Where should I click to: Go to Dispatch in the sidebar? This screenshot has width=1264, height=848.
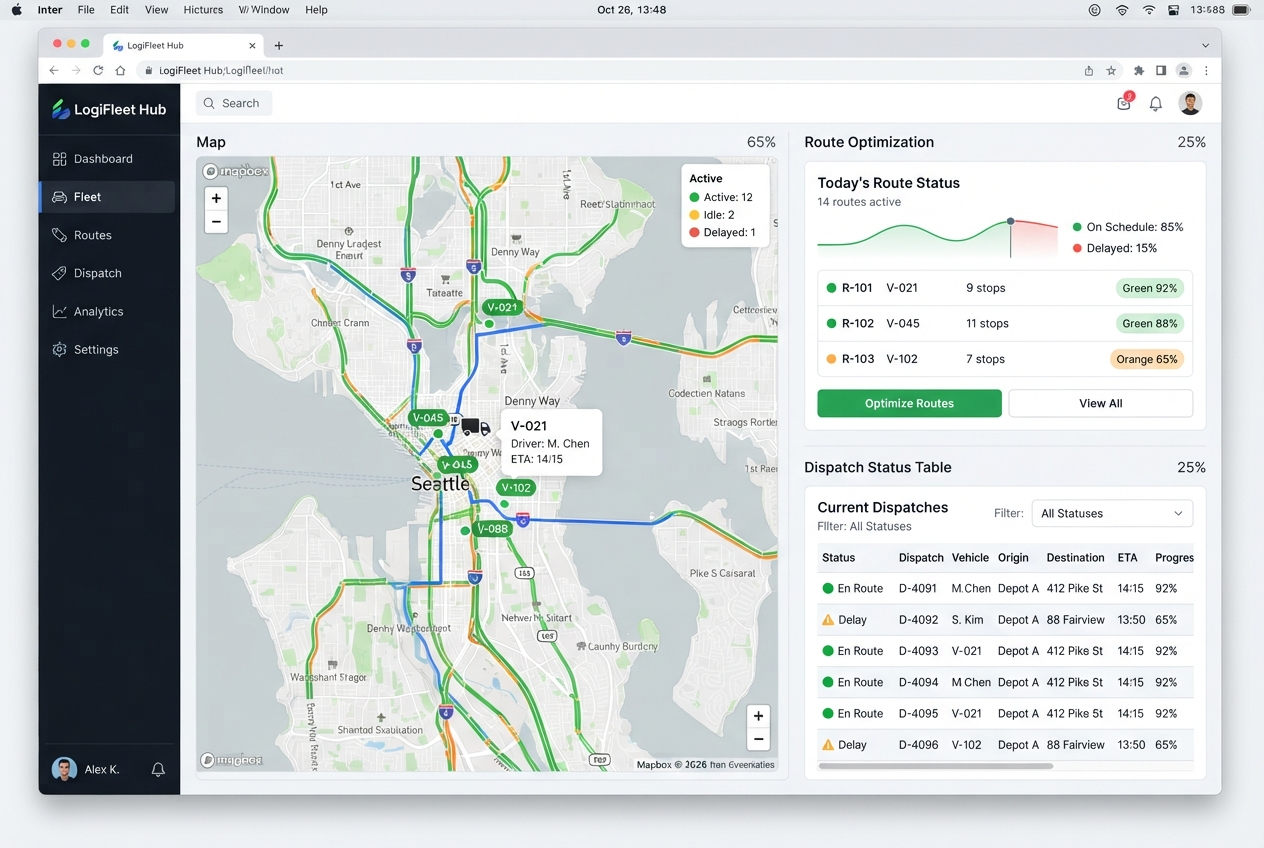tap(108, 273)
